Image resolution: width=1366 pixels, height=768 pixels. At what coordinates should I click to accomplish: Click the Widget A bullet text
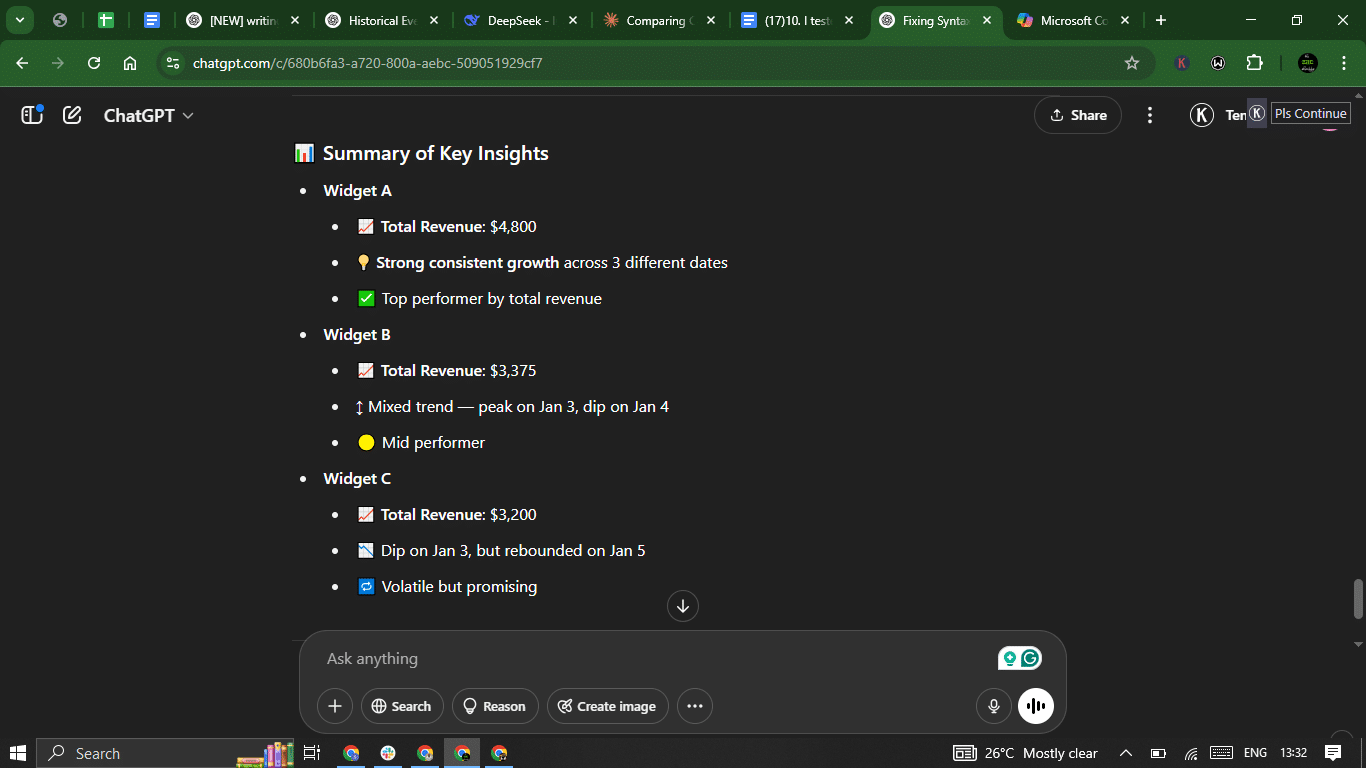point(357,190)
